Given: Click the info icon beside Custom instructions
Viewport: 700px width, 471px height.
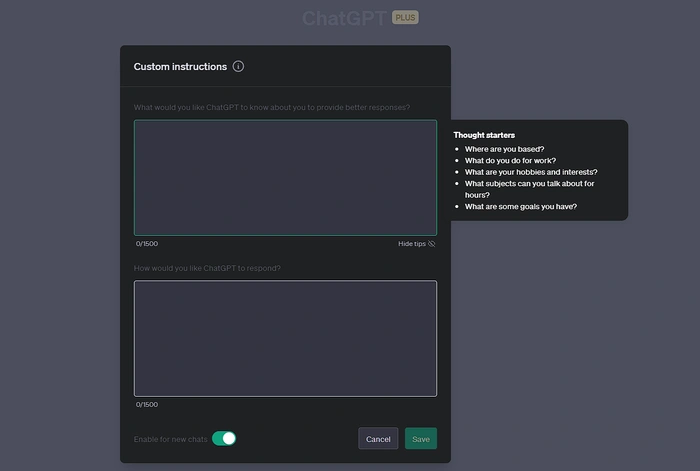Looking at the screenshot, I should point(238,67).
